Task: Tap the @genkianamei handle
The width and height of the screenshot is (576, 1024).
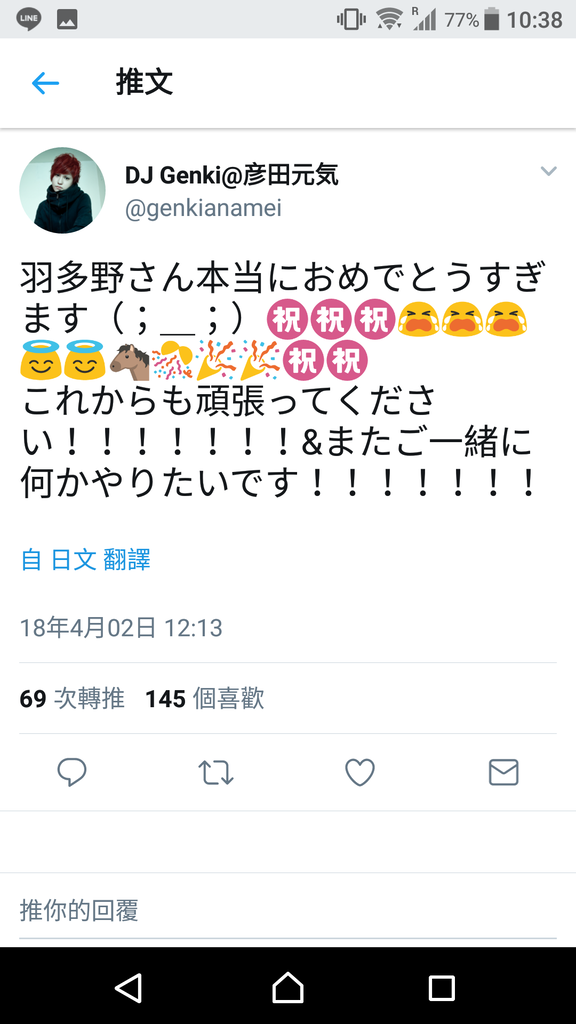Action: click(203, 209)
